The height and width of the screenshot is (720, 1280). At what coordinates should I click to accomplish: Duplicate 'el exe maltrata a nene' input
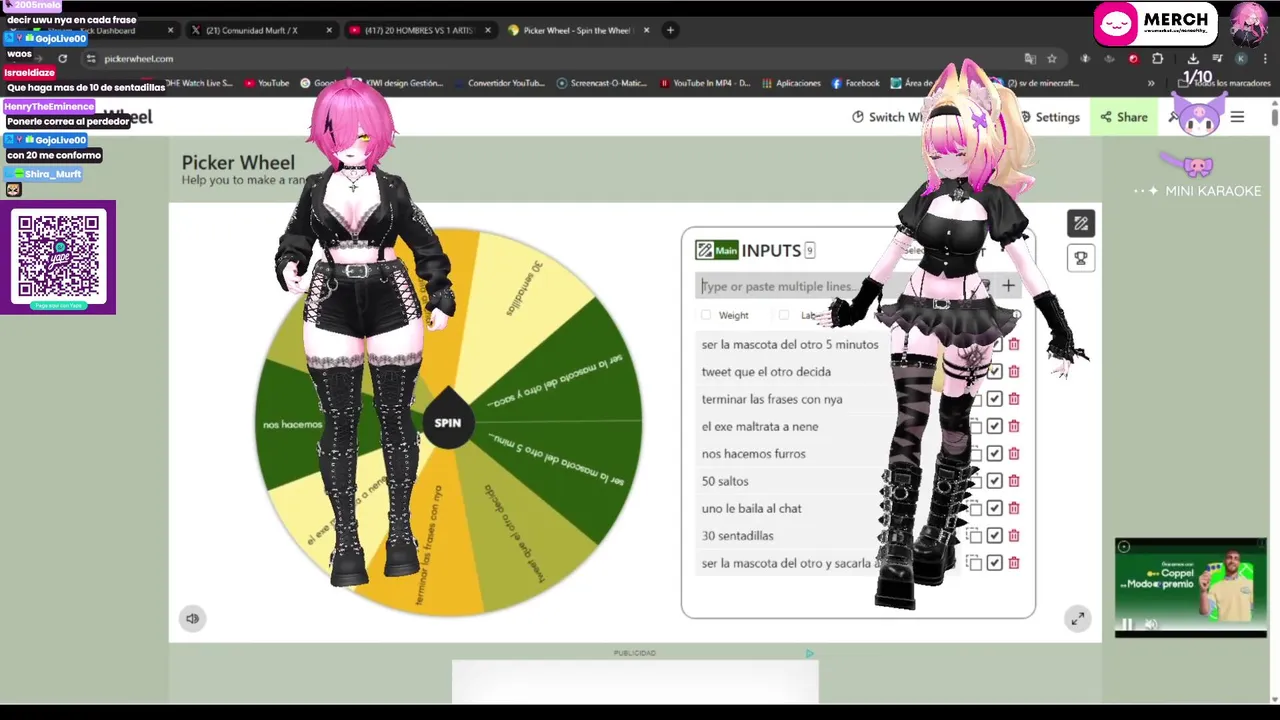click(x=974, y=426)
